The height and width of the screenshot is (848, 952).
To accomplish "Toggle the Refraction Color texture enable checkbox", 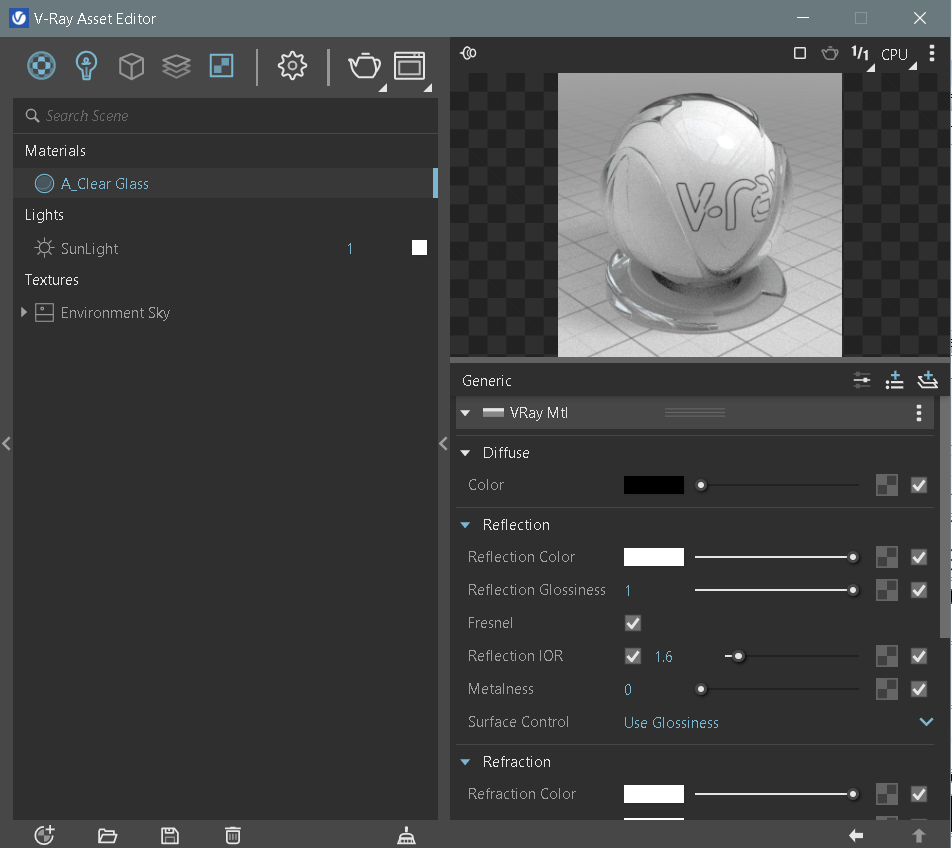I will click(x=919, y=793).
